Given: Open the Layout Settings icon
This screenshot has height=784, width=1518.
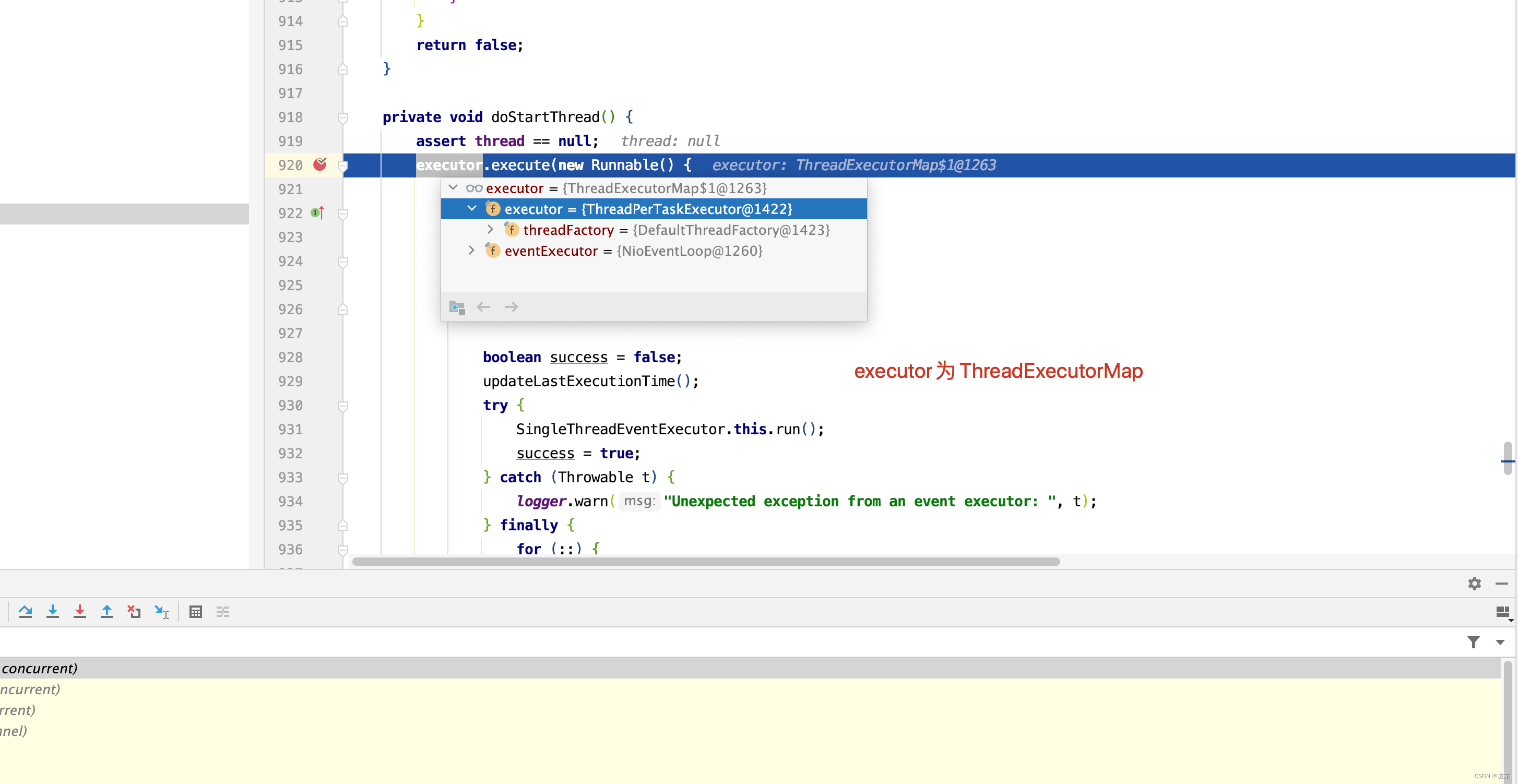Looking at the screenshot, I should pyautogui.click(x=1503, y=613).
